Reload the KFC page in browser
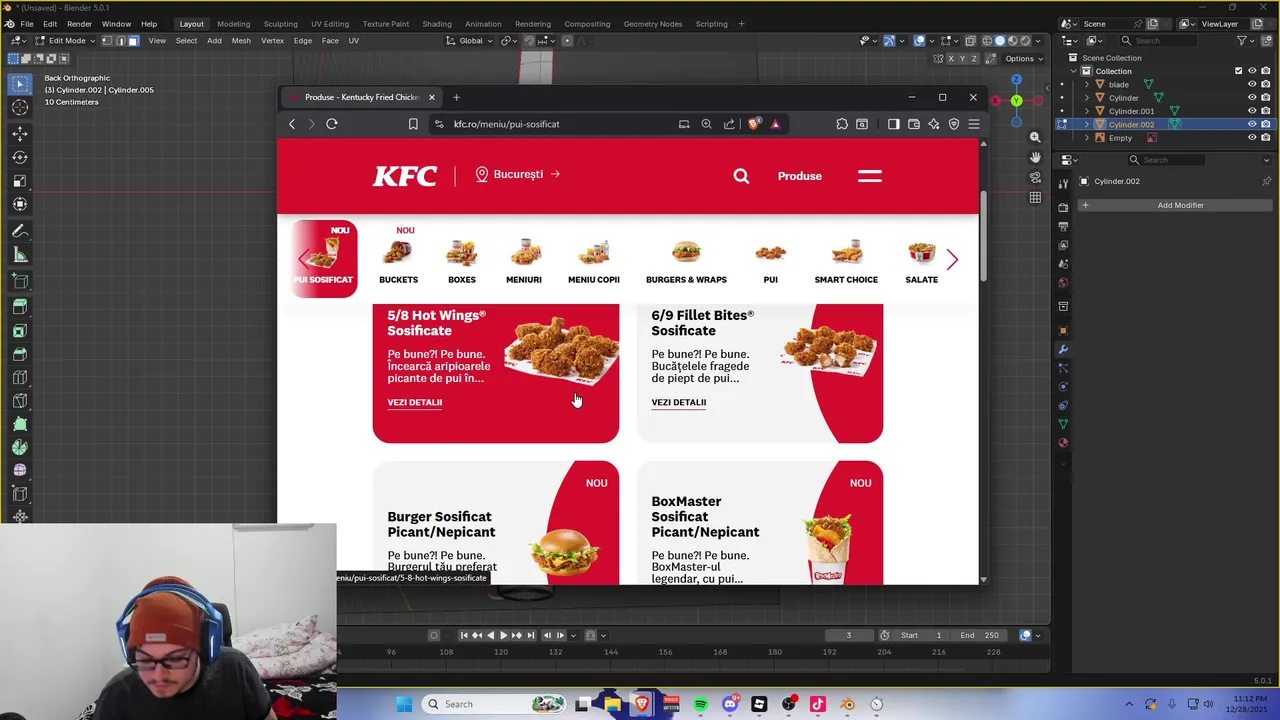The width and height of the screenshot is (1280, 720). [x=332, y=124]
